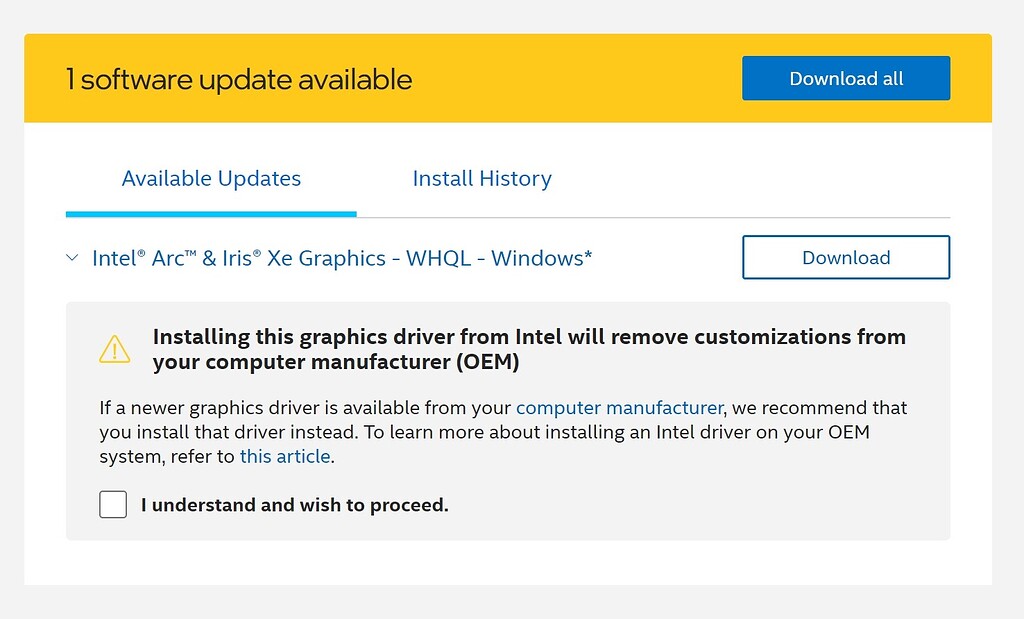Open the disclosure arrow beside the driver name
1024x619 pixels.
71,257
